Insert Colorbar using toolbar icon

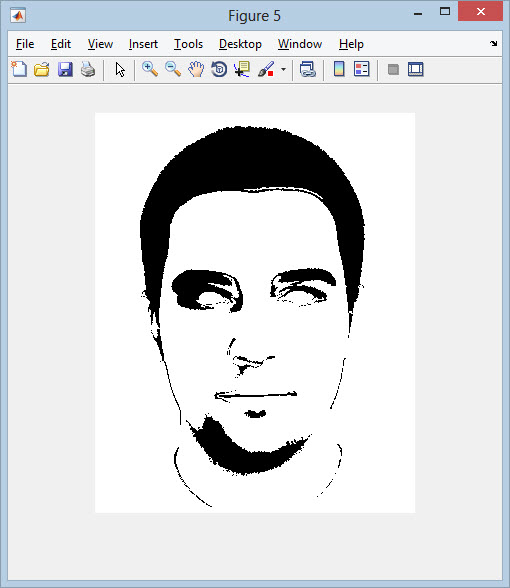point(339,69)
